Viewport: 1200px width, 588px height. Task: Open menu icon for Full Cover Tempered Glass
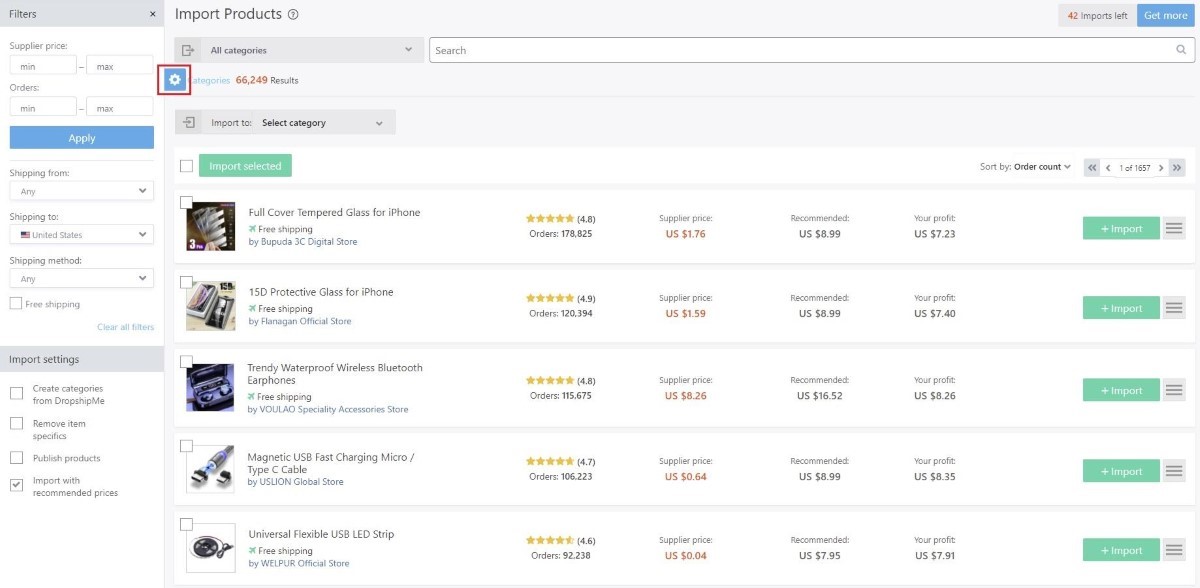(1174, 228)
